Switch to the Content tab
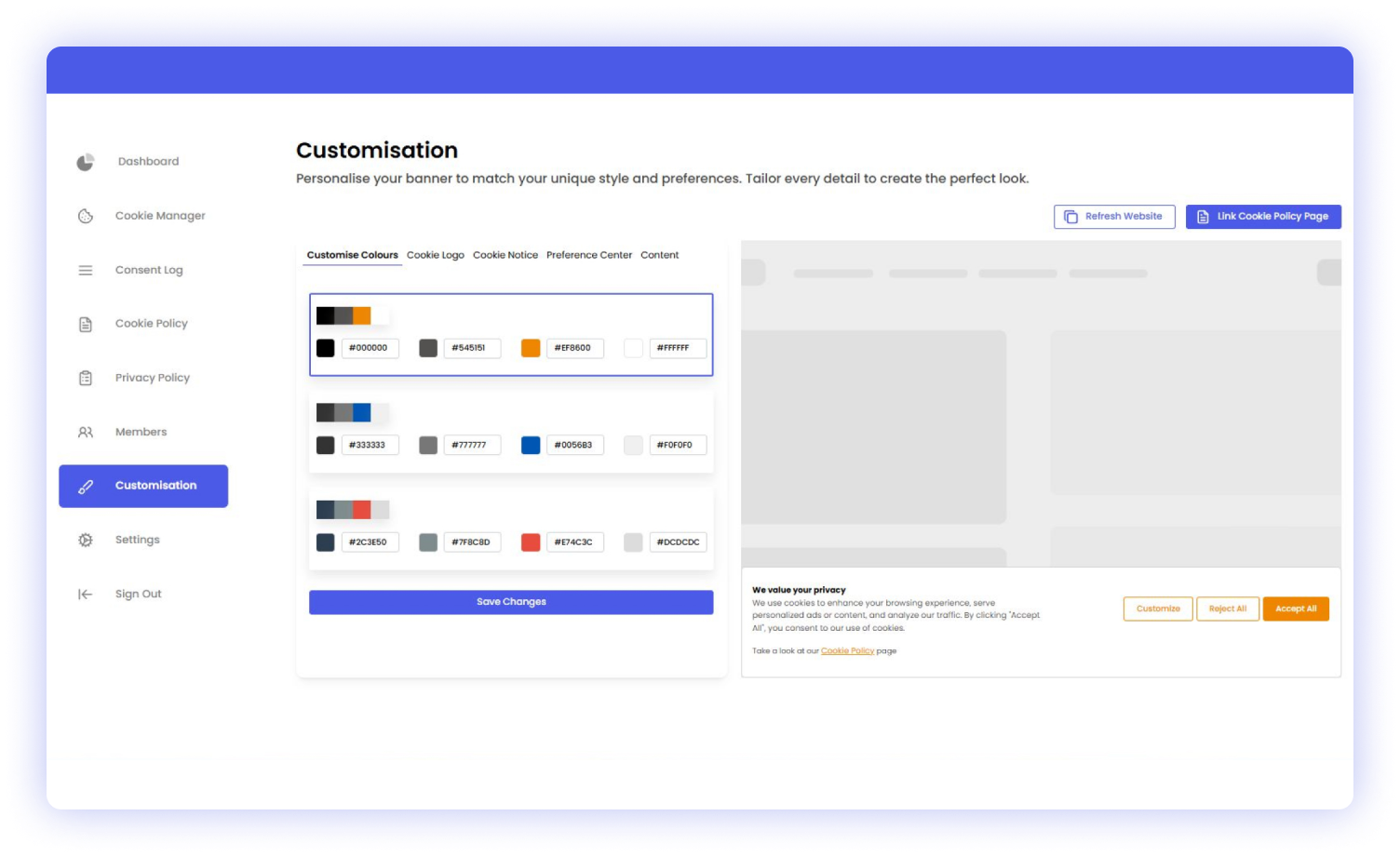The image size is (1400, 856). pyautogui.click(x=660, y=255)
